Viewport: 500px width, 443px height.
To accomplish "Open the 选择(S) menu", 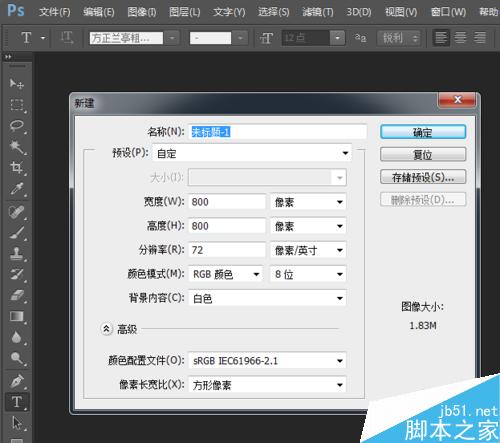I will tap(274, 12).
